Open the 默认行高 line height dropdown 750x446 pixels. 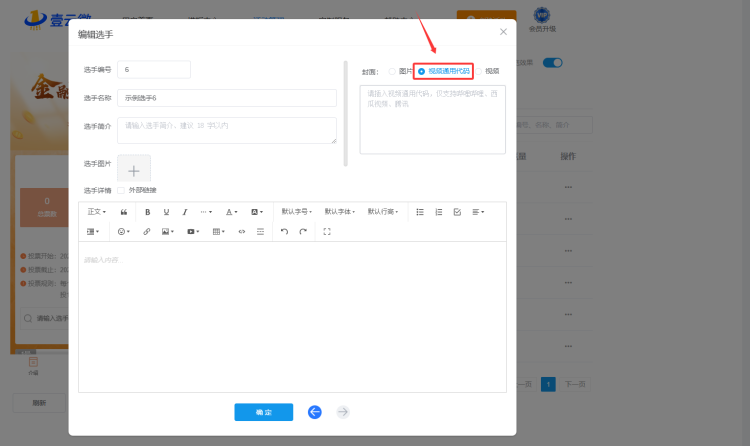(383, 212)
